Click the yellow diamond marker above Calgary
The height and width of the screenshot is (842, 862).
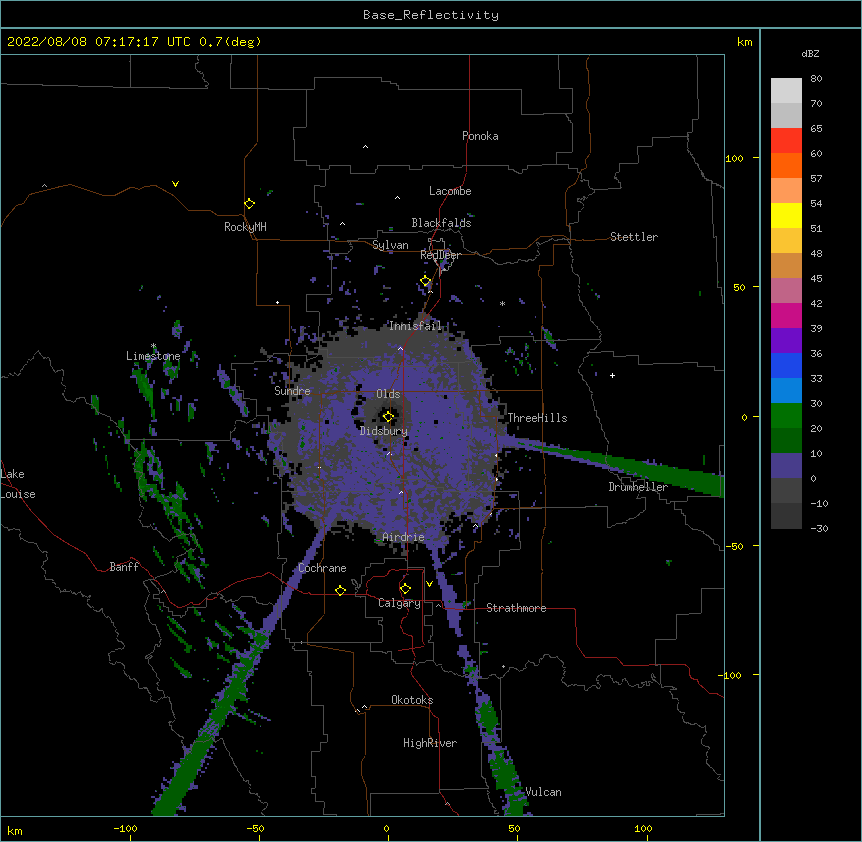coord(405,588)
